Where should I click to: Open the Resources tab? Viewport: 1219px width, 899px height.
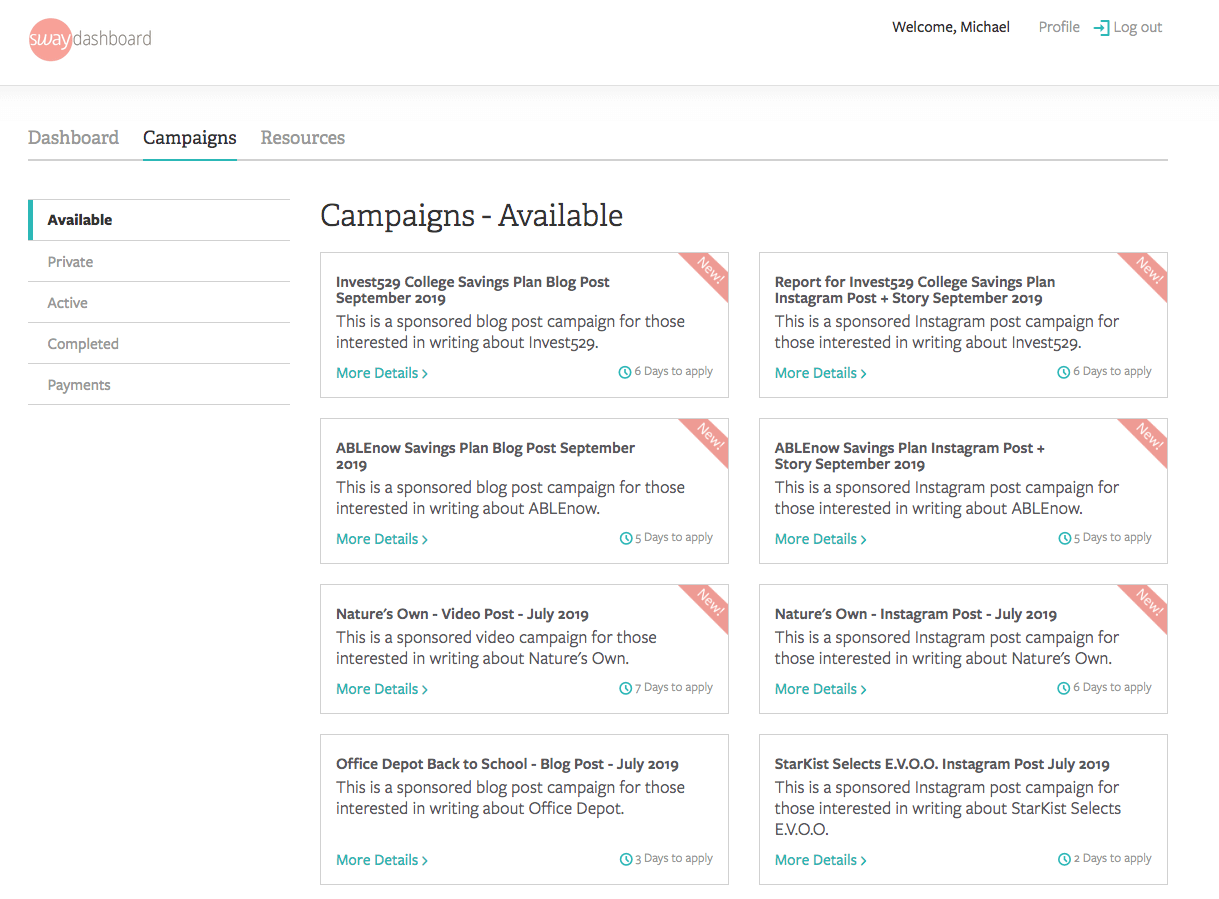click(303, 138)
